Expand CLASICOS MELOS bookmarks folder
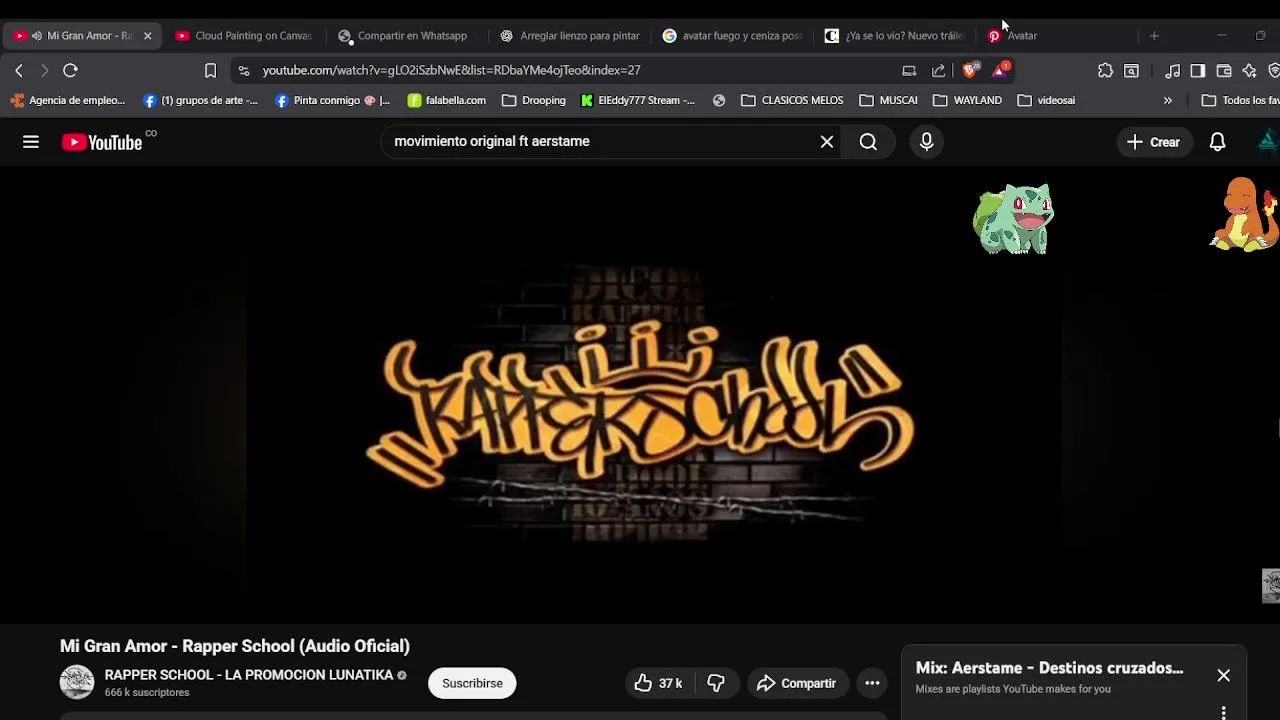Image resolution: width=1280 pixels, height=720 pixels. pyautogui.click(x=792, y=100)
